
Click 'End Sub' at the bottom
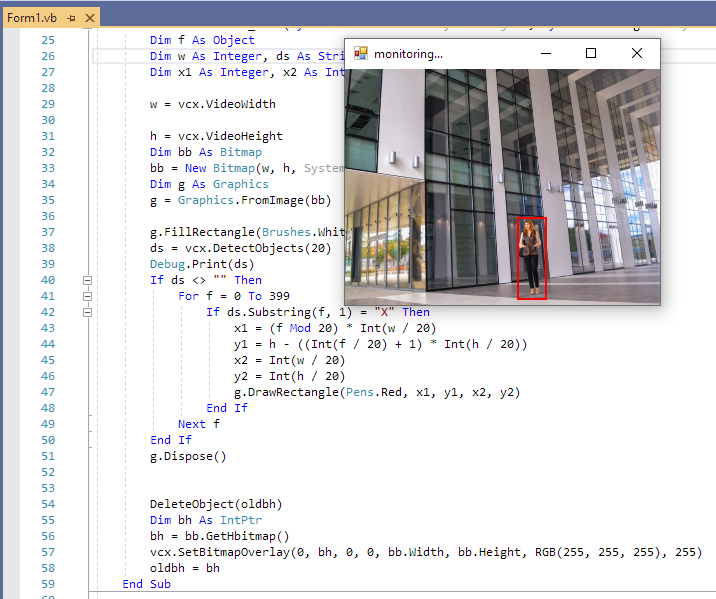[x=146, y=584]
